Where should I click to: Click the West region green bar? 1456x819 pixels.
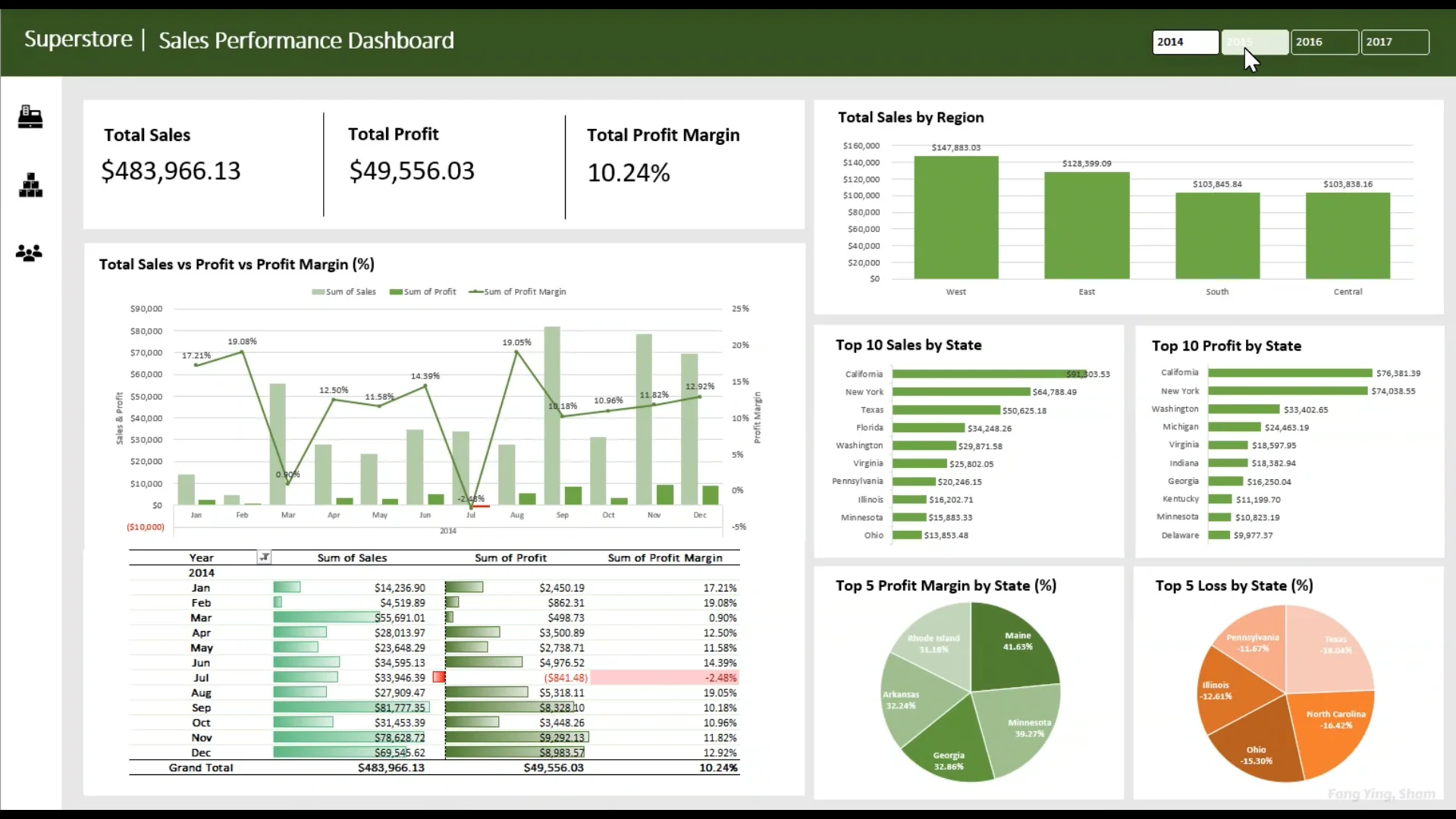[955, 218]
